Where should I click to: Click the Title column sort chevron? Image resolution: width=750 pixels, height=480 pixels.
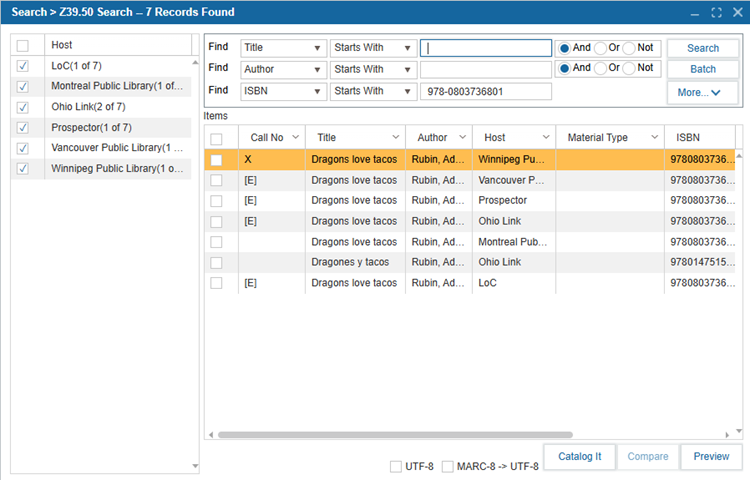(393, 138)
